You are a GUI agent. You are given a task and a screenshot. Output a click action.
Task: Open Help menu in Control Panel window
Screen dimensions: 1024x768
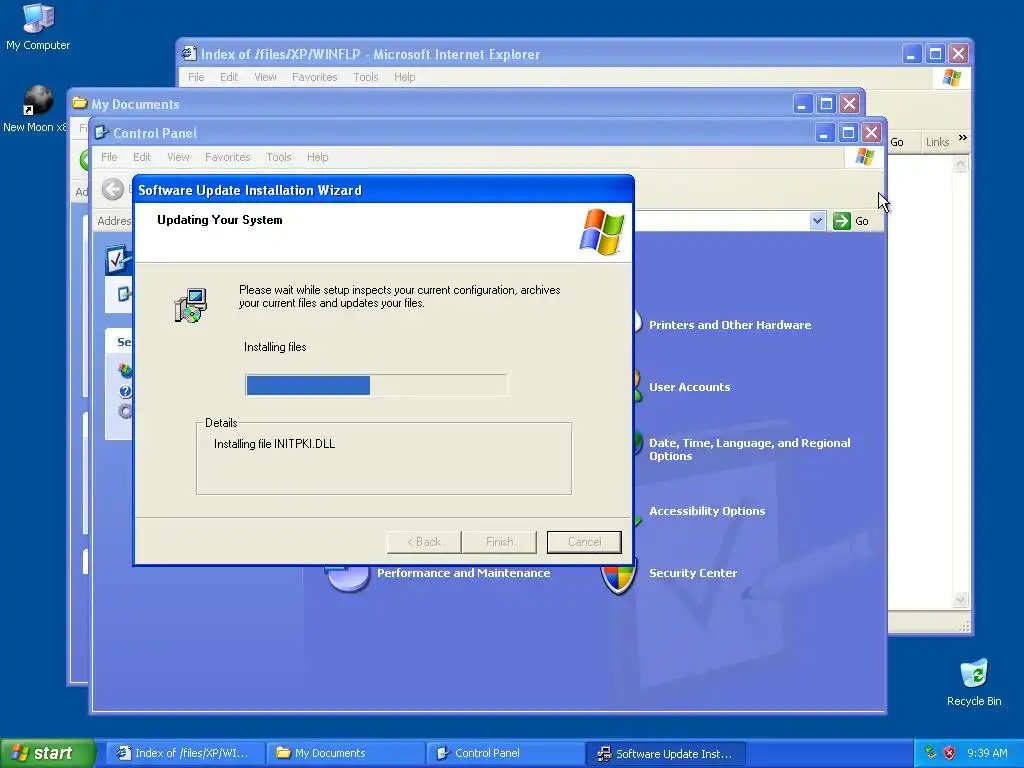pos(317,157)
